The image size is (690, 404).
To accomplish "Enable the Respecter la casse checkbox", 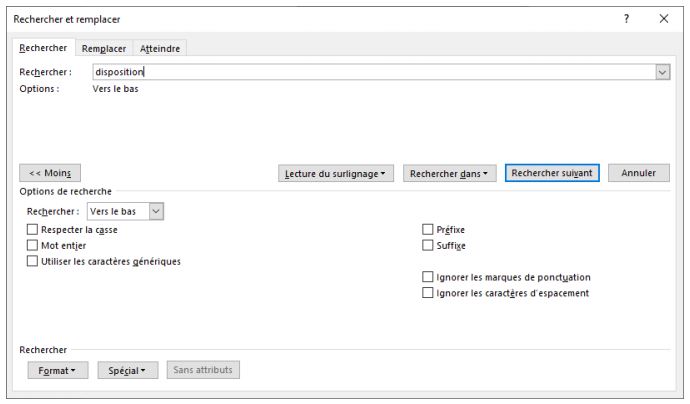I will (33, 230).
